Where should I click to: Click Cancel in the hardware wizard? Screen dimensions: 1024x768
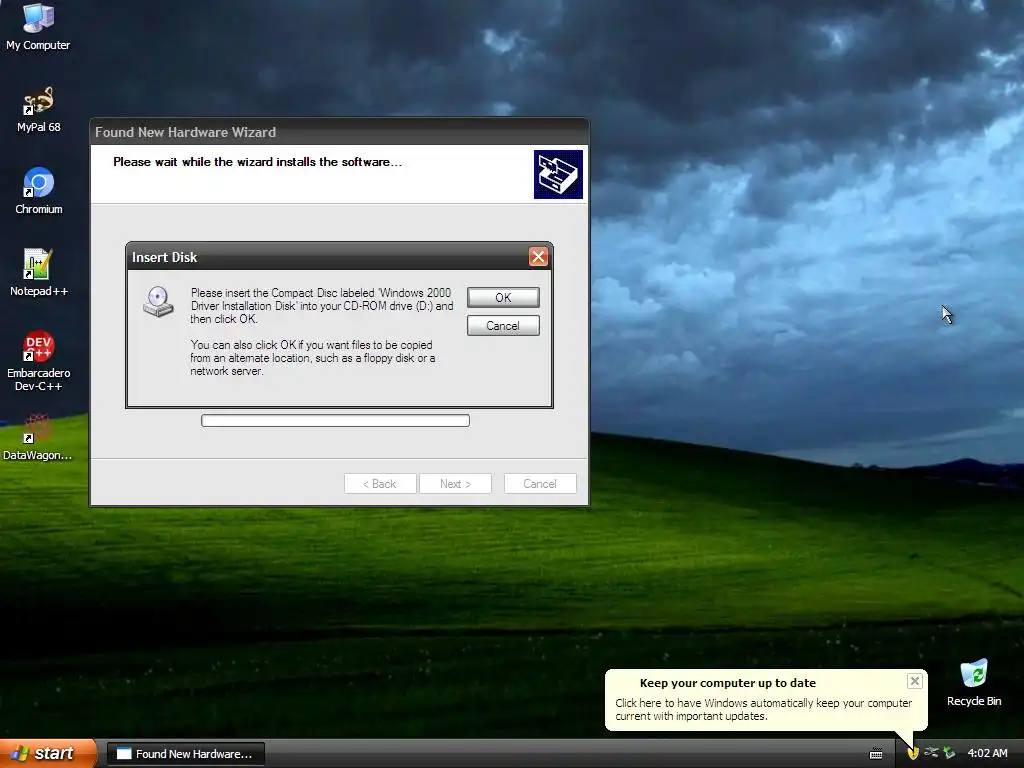tap(540, 483)
